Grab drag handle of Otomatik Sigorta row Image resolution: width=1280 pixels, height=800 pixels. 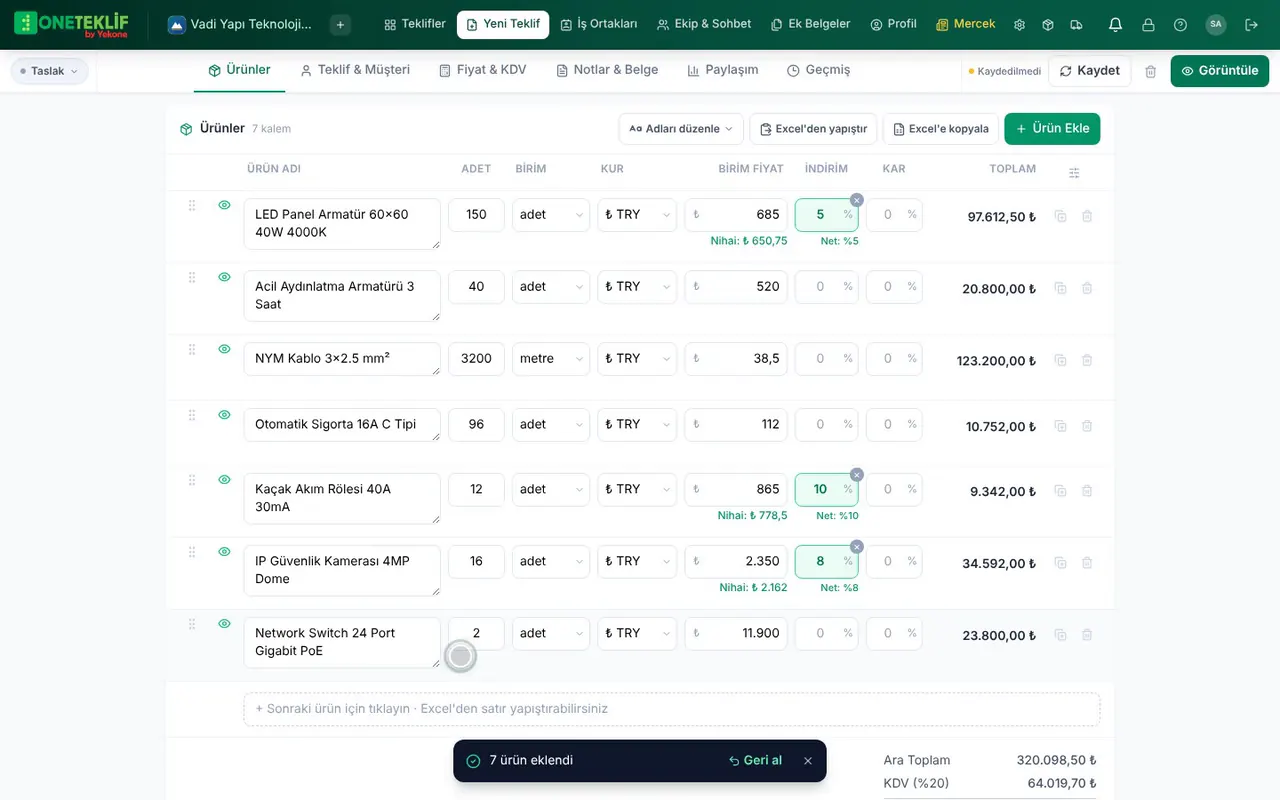tap(192, 415)
